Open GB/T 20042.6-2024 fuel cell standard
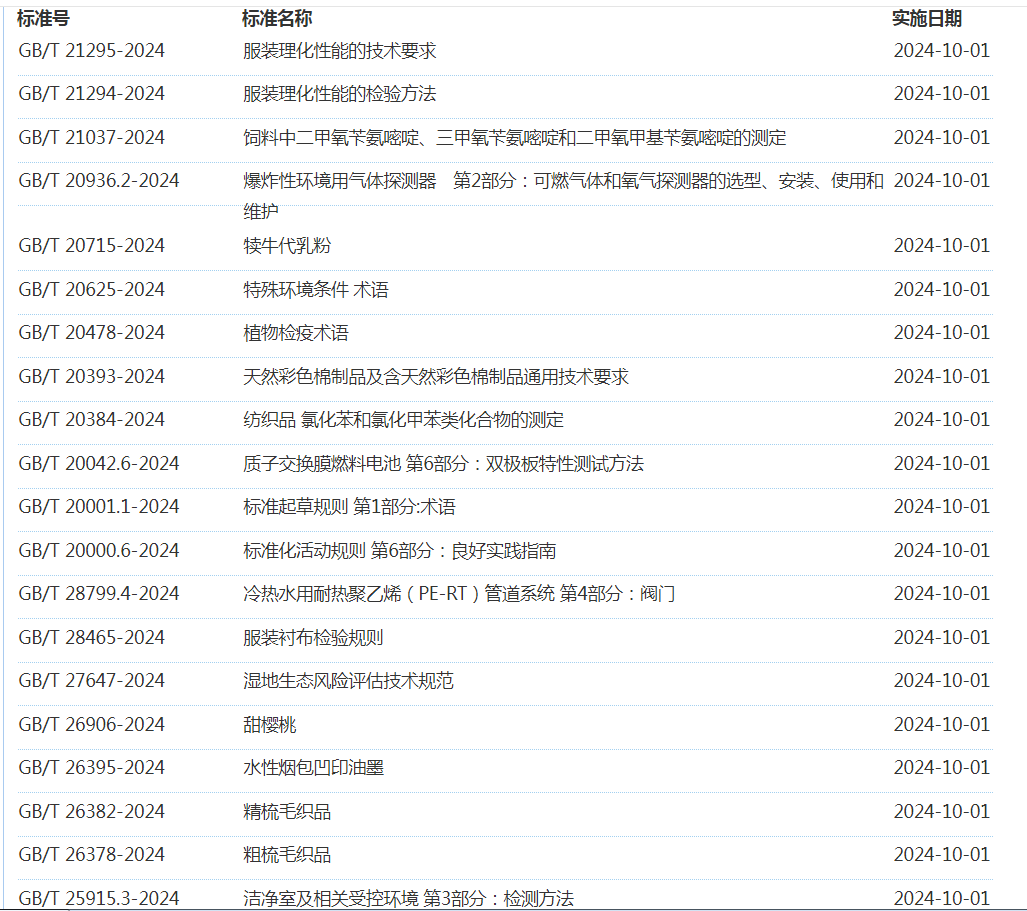 point(99,464)
